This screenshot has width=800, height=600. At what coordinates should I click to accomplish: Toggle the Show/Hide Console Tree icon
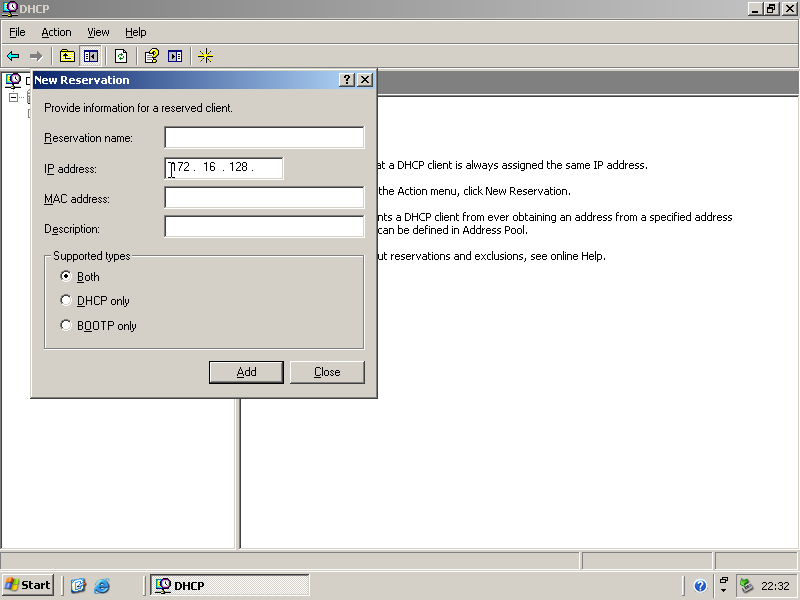pyautogui.click(x=91, y=56)
